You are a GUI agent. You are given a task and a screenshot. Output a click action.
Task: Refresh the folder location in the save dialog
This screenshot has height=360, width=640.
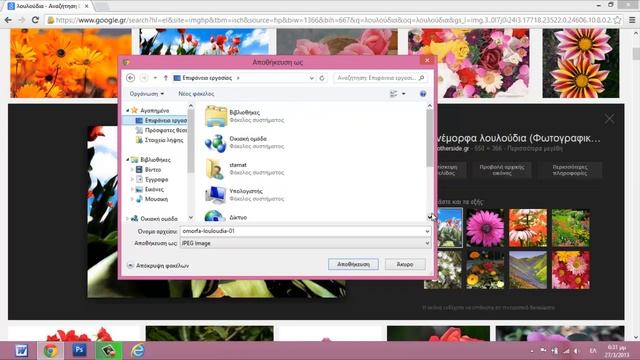click(322, 78)
